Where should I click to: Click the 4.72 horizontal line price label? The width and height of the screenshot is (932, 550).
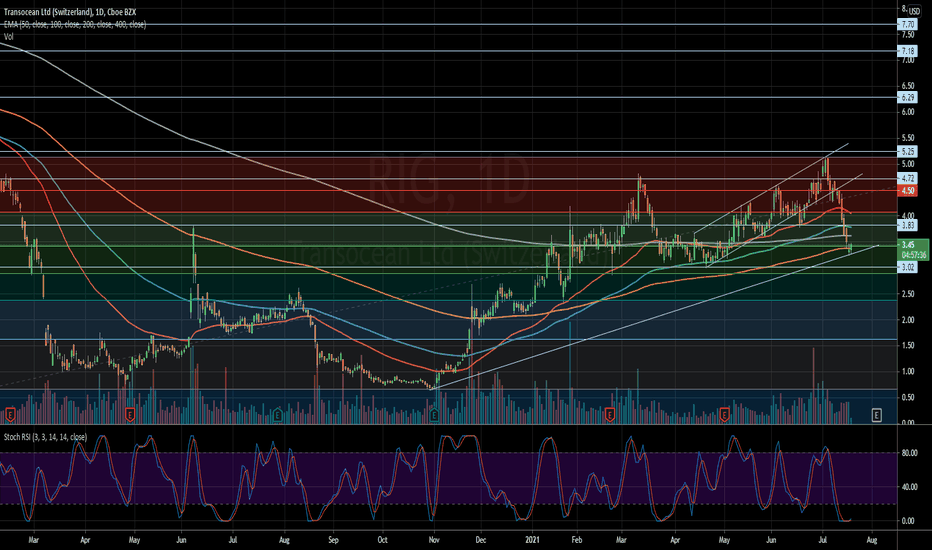[908, 178]
